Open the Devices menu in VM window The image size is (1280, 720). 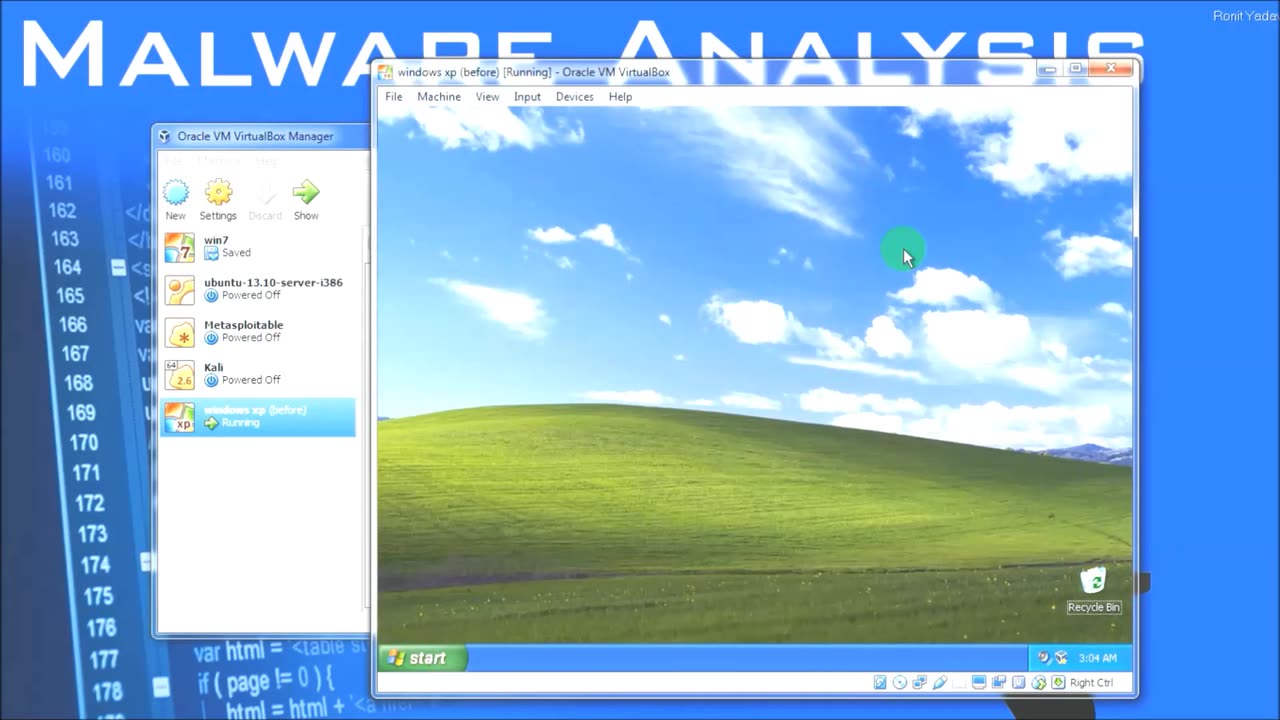tap(574, 97)
